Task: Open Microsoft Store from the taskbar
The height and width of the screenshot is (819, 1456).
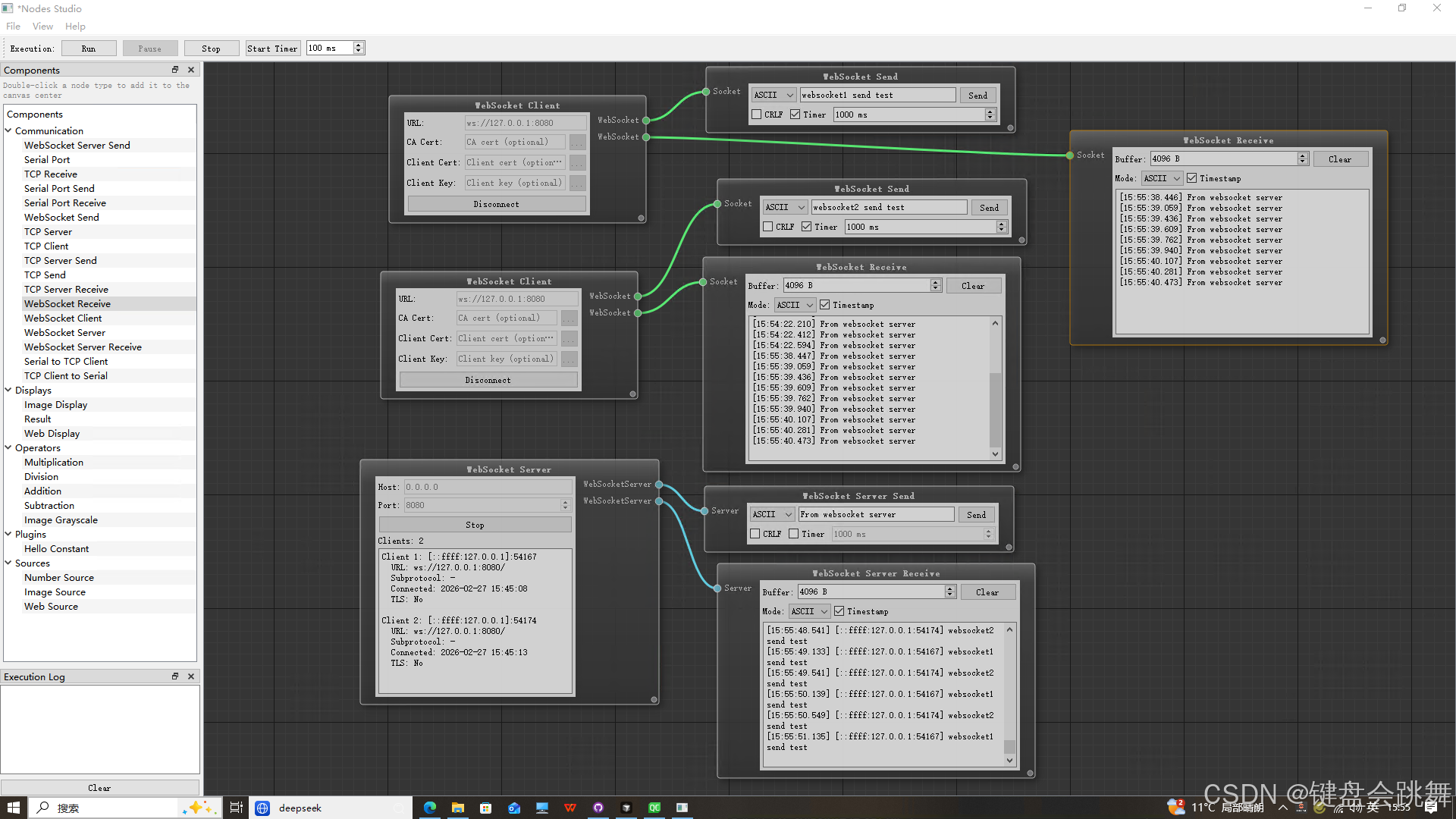Action: point(486,808)
